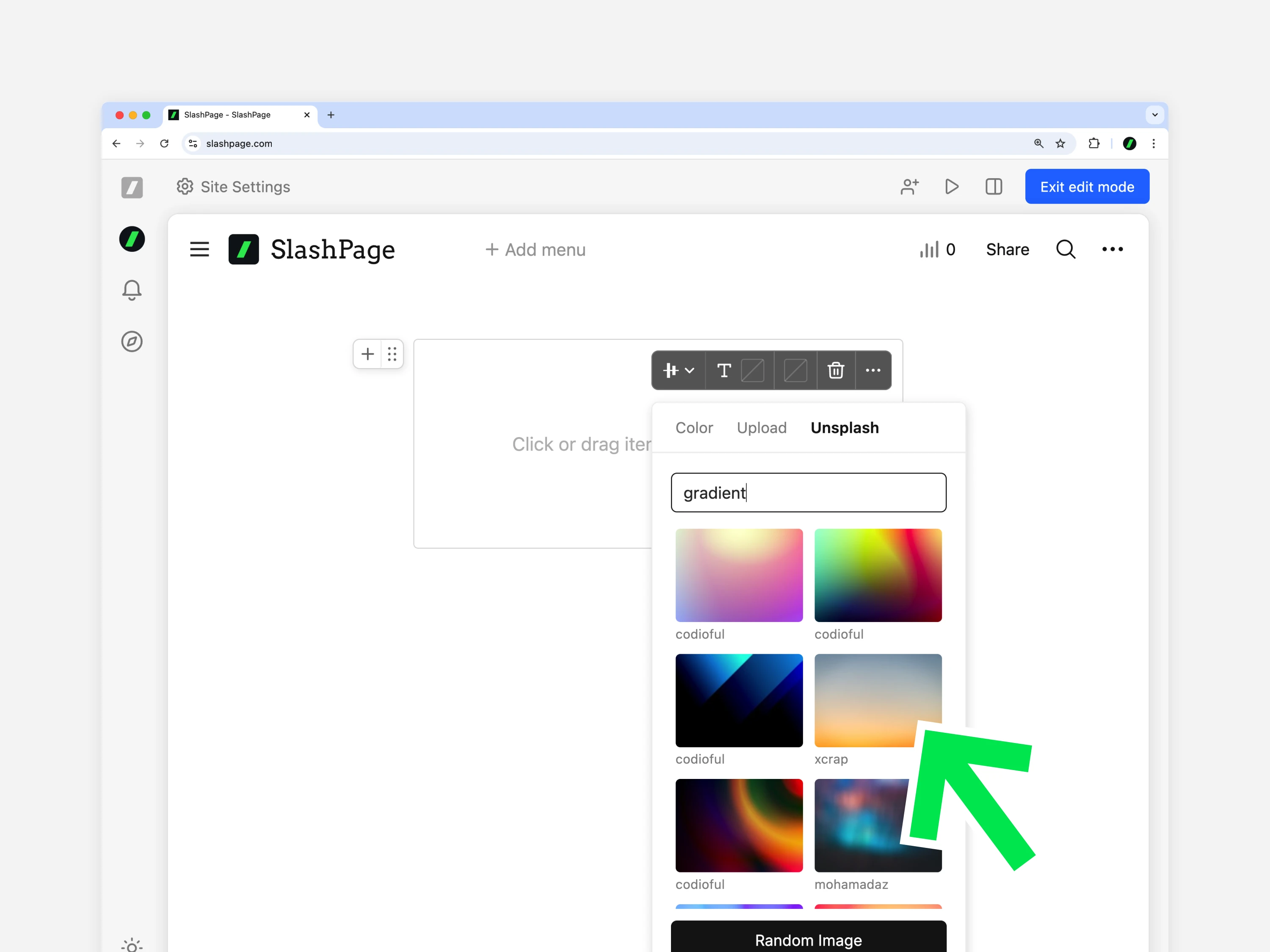Screen dimensions: 1270x952
Task: Click the browser back arrow
Action: pos(116,143)
